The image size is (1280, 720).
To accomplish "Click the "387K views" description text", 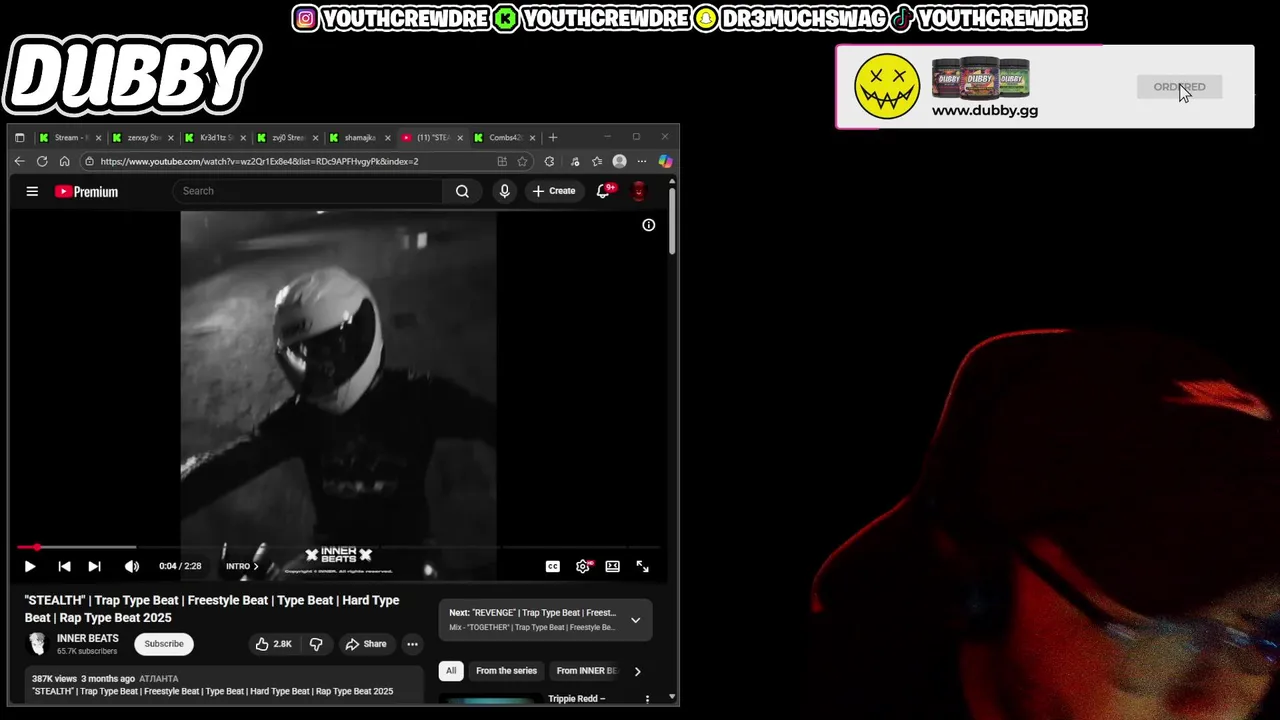I will [x=54, y=679].
